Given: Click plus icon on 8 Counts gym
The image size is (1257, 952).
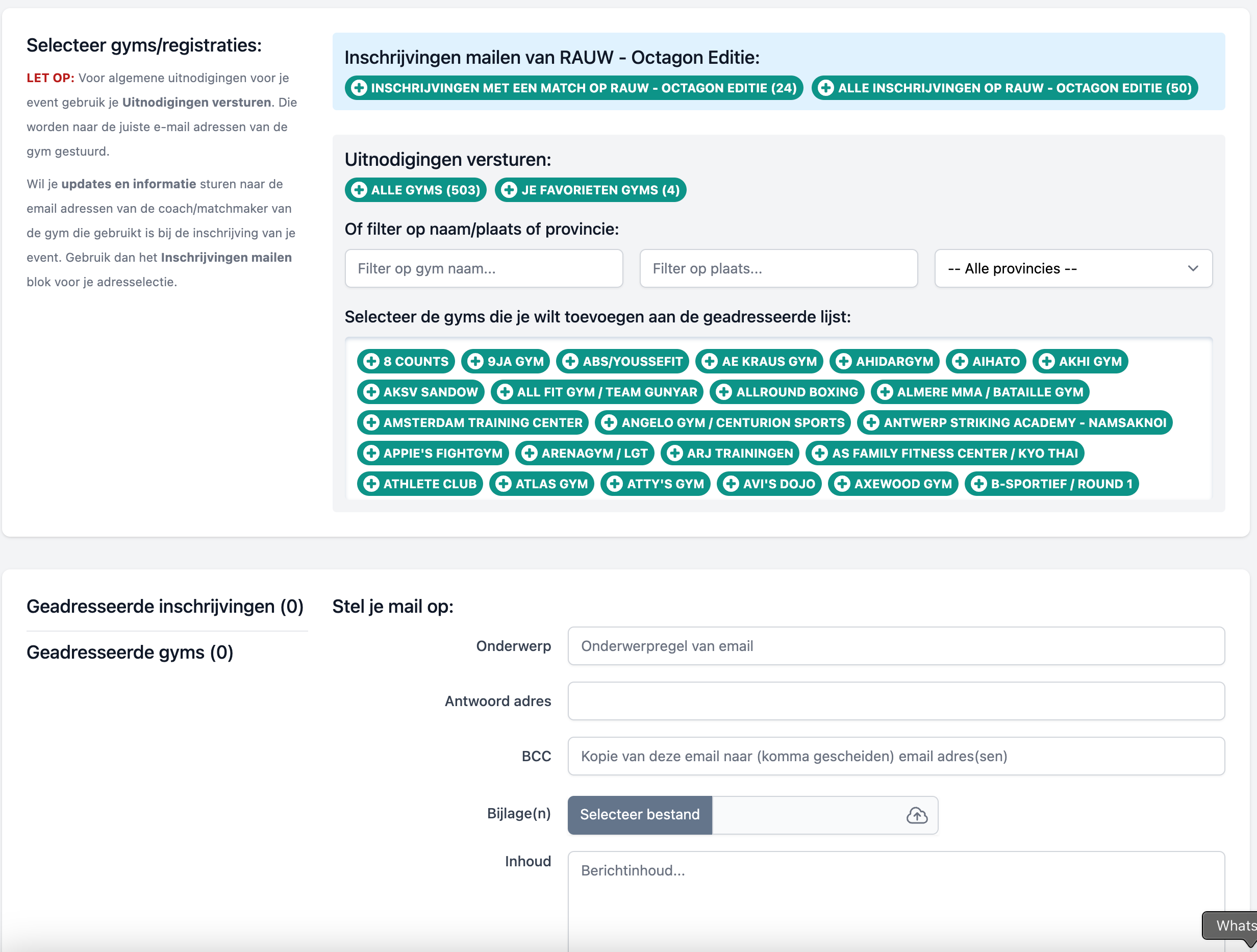Looking at the screenshot, I should 371,362.
